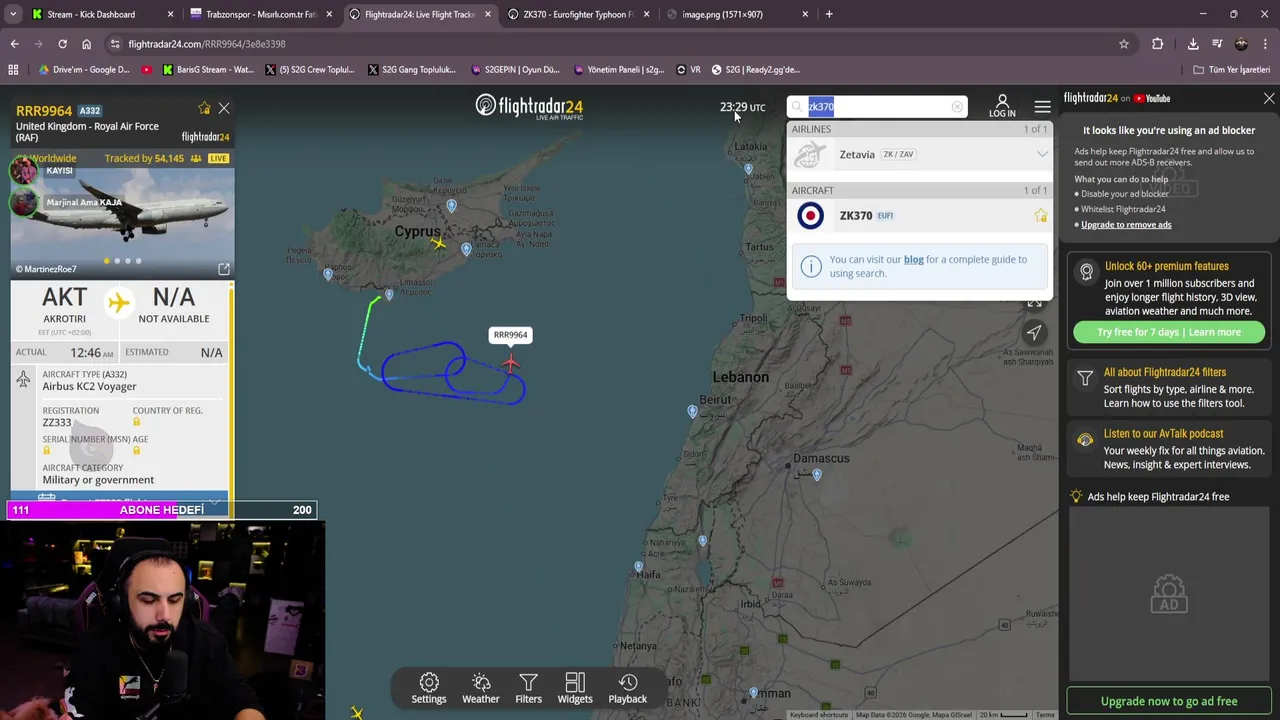Click the red RRR9964 aircraft on map

pyautogui.click(x=511, y=363)
